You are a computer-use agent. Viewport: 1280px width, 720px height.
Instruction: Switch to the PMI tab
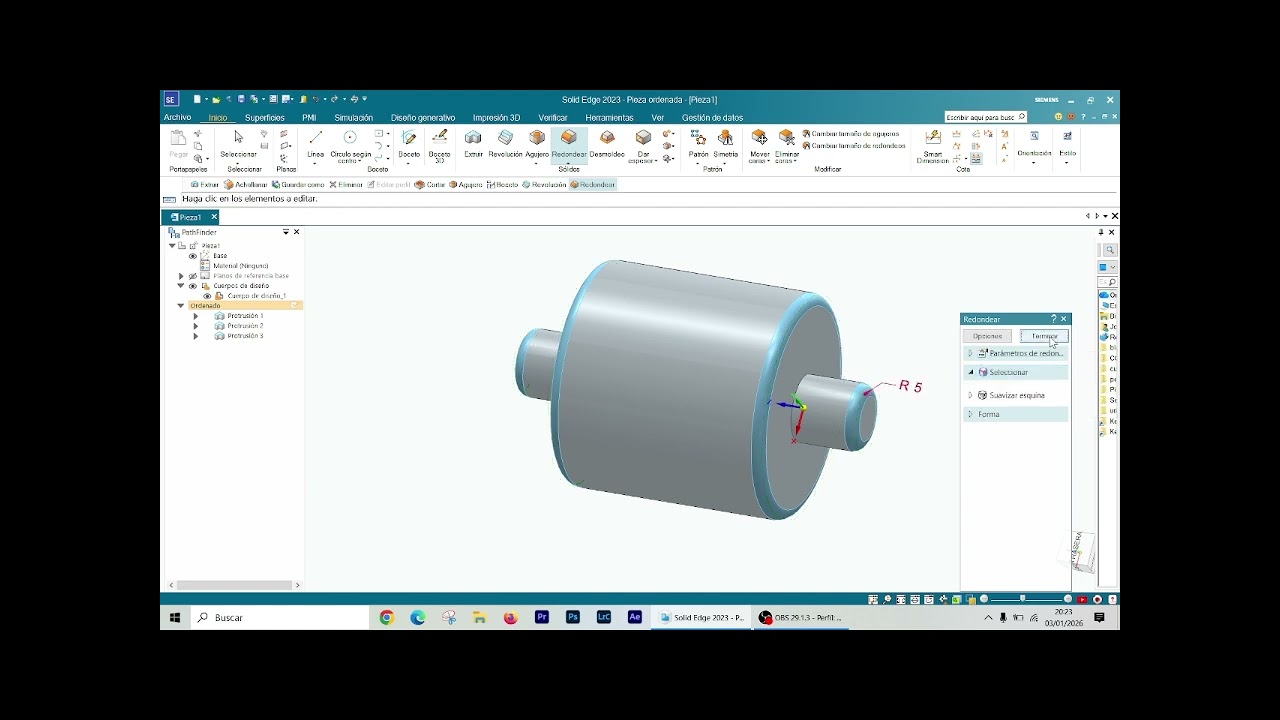[x=309, y=118]
